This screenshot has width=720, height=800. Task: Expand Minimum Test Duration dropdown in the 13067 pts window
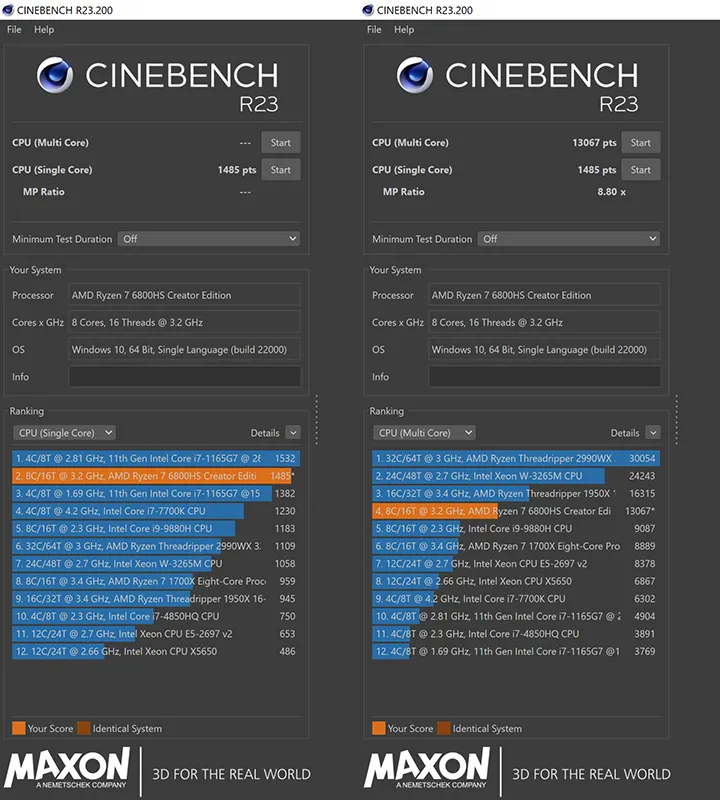[568, 239]
